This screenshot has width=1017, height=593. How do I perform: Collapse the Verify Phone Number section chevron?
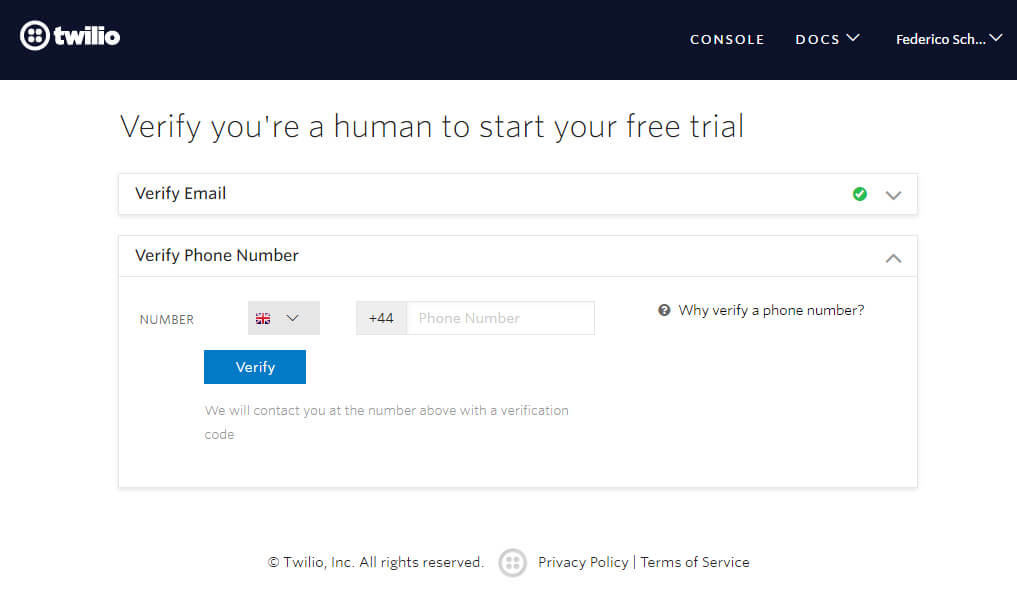893,258
